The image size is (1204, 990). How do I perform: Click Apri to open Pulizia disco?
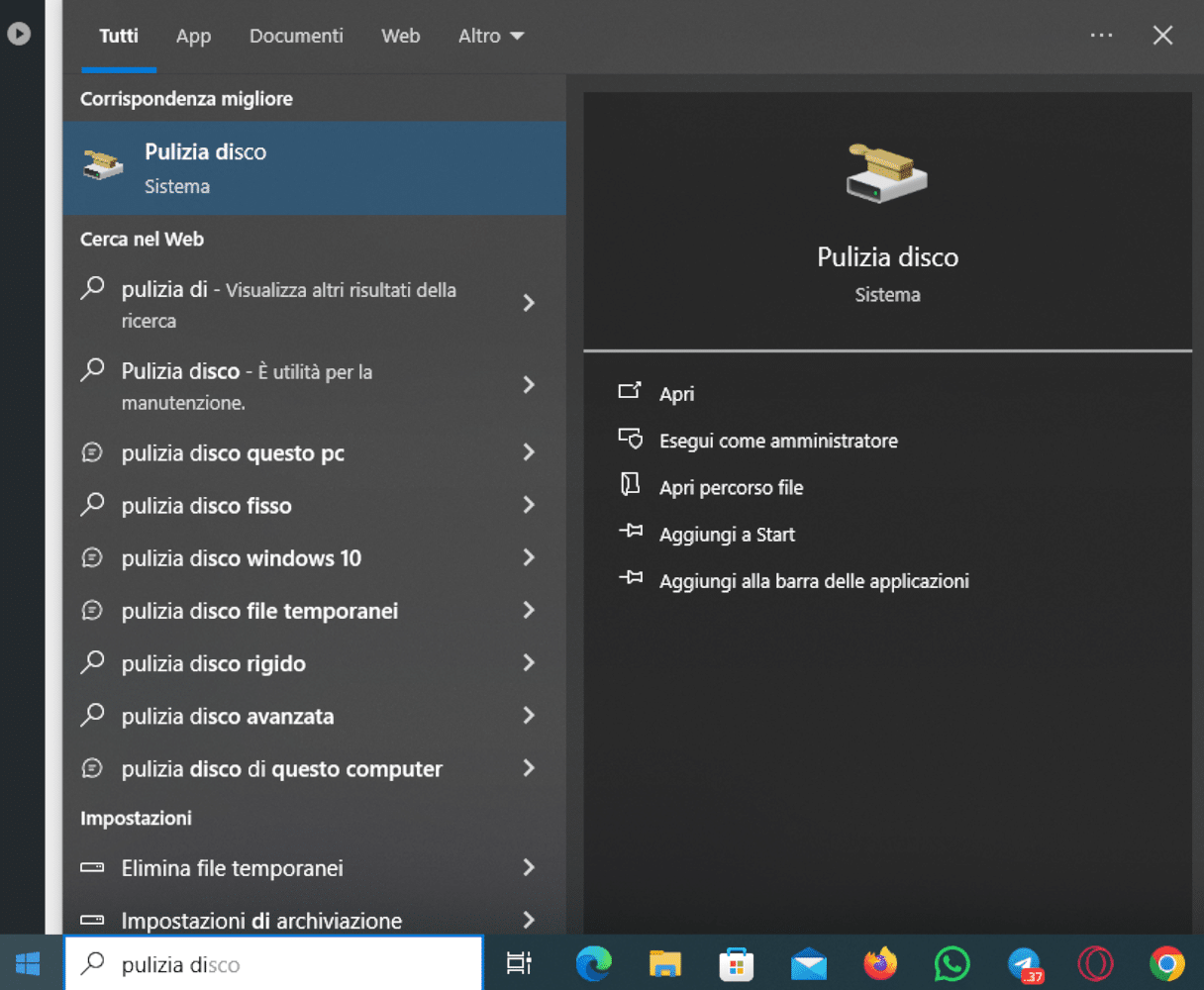tap(677, 393)
